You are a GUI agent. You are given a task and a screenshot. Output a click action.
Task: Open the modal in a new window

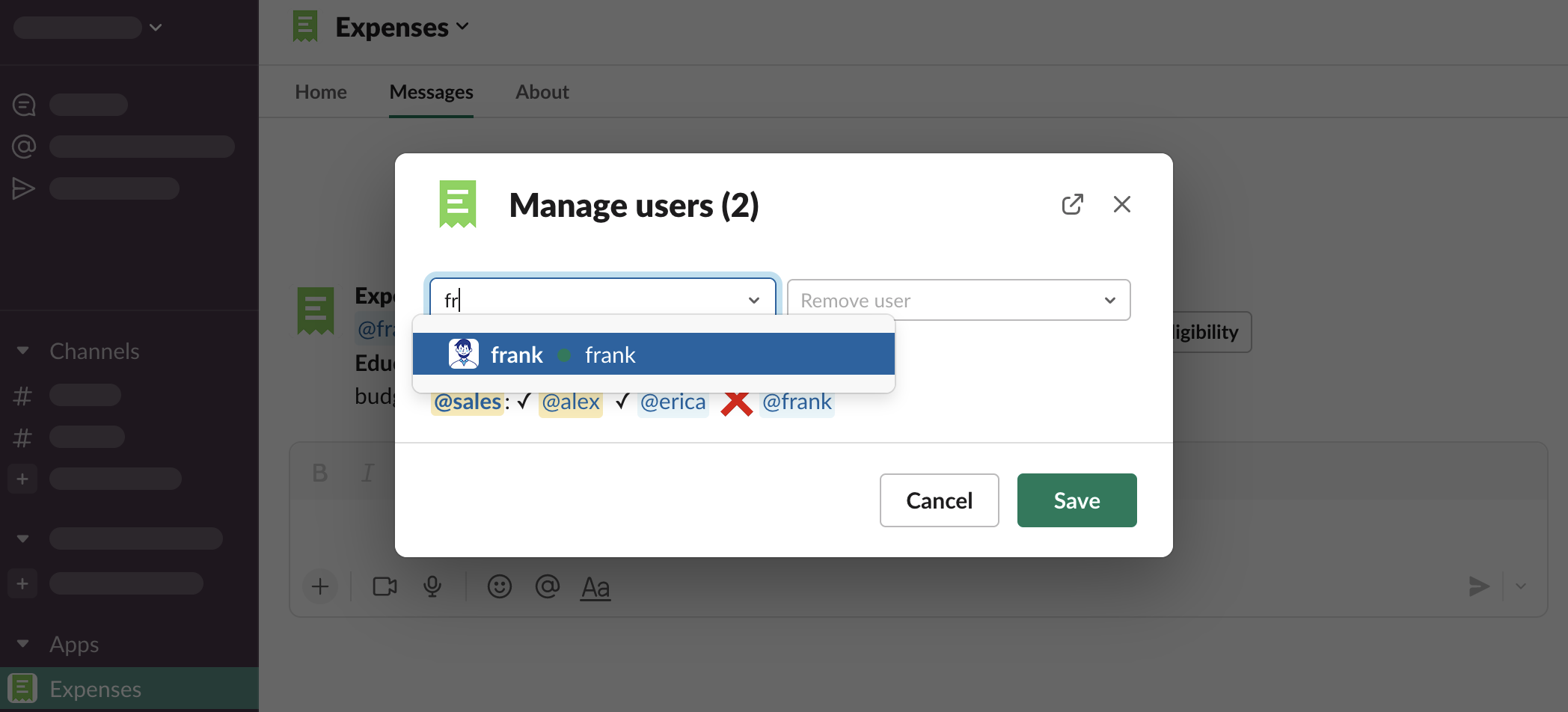pos(1072,204)
